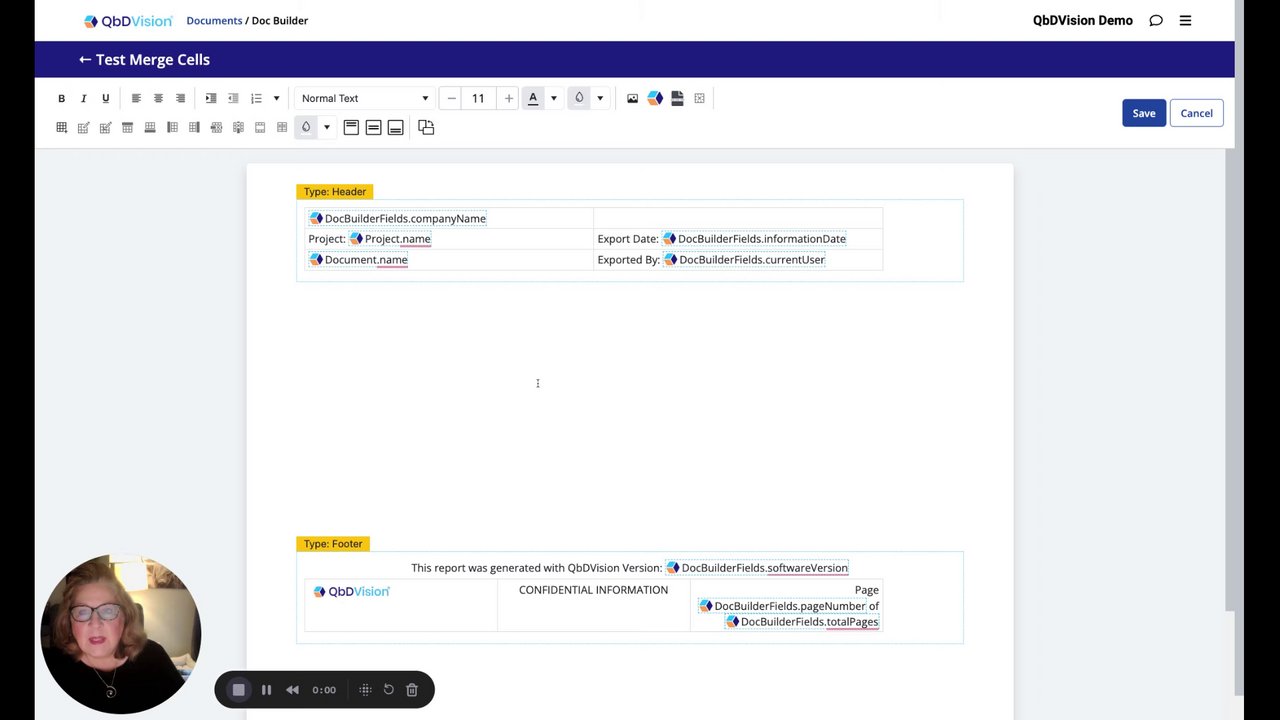Insert an image into the document
Screen dimensions: 1280x720
click(x=632, y=98)
